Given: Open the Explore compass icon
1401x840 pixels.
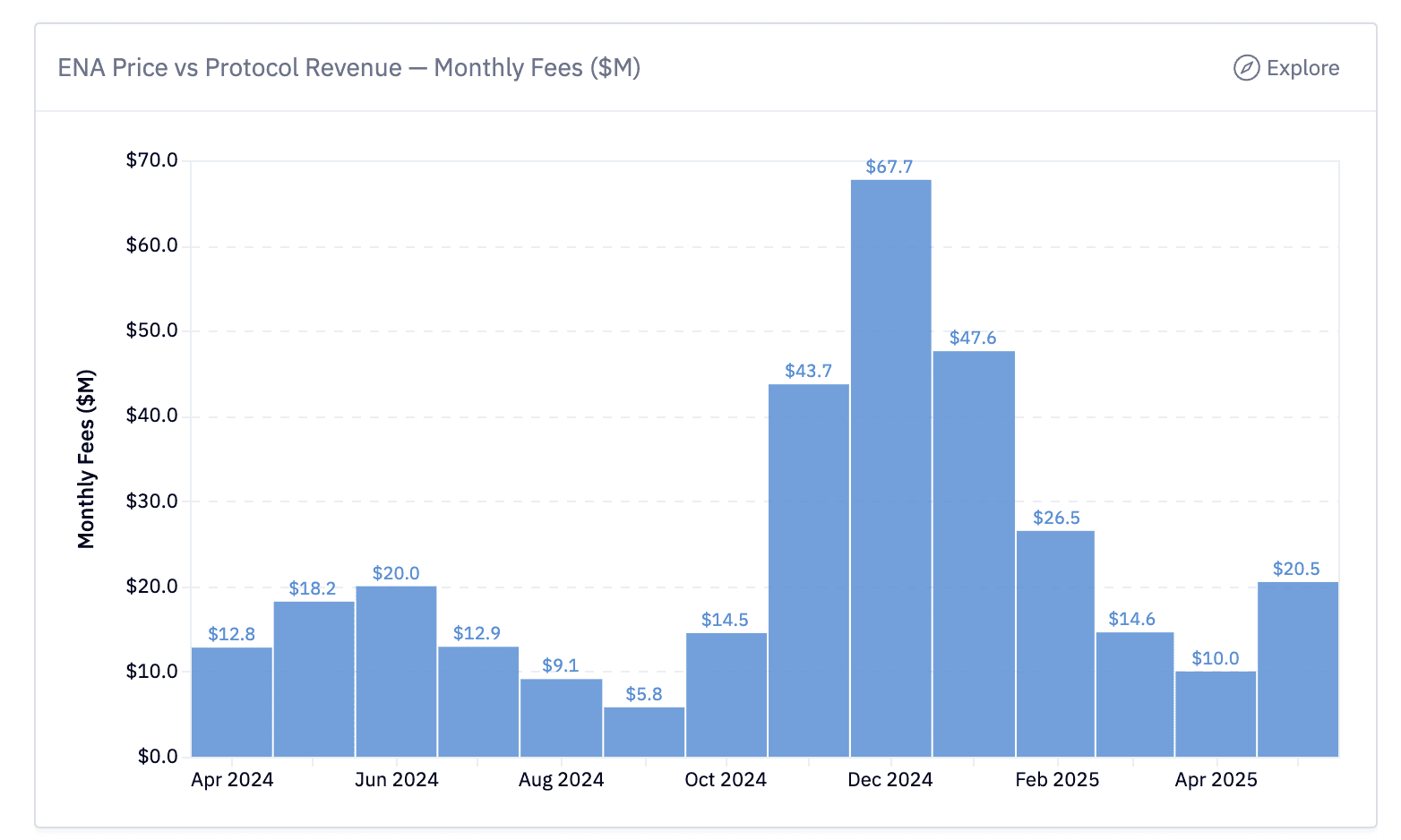Looking at the screenshot, I should 1246,67.
